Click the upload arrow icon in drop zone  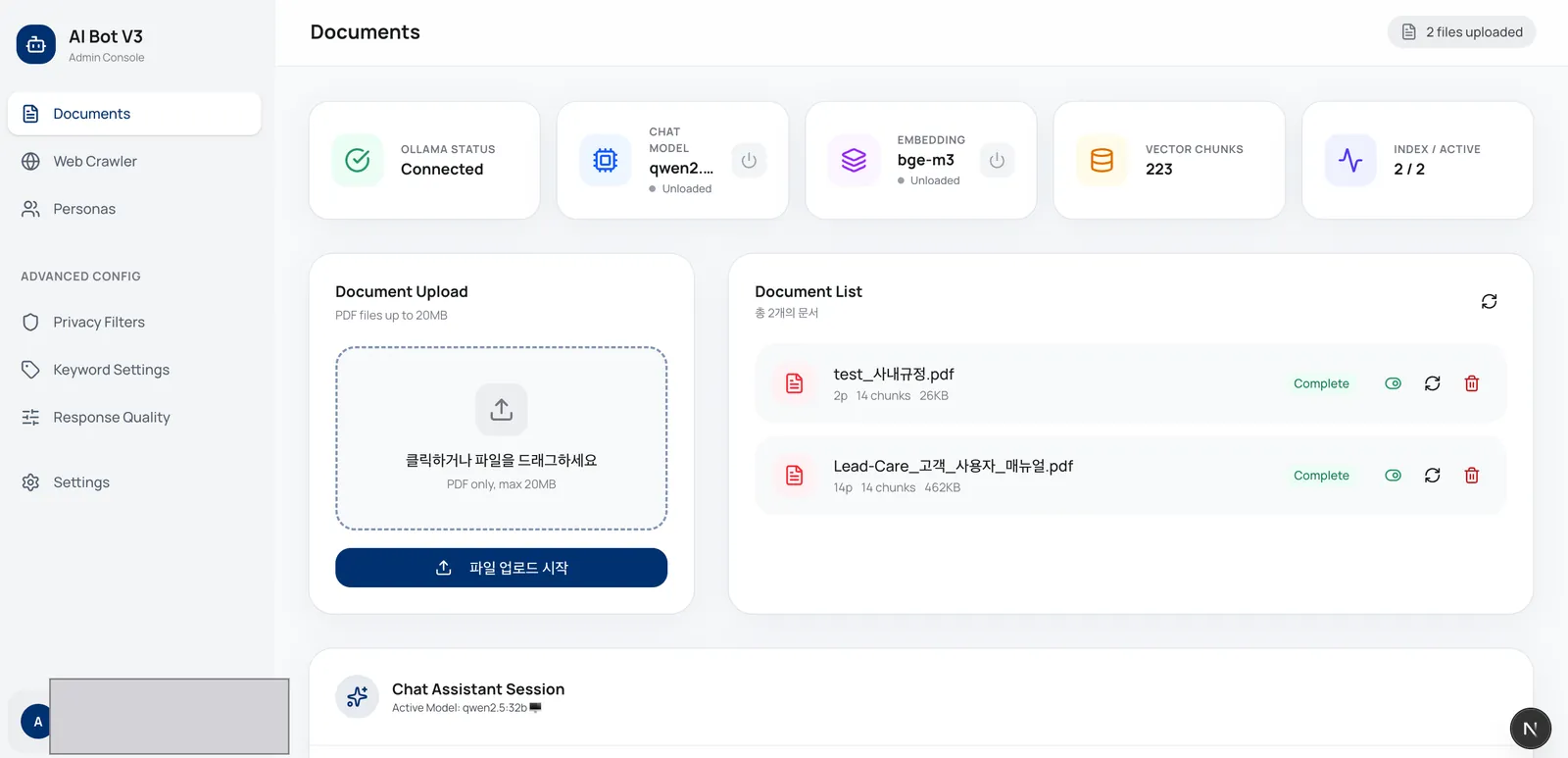point(502,409)
